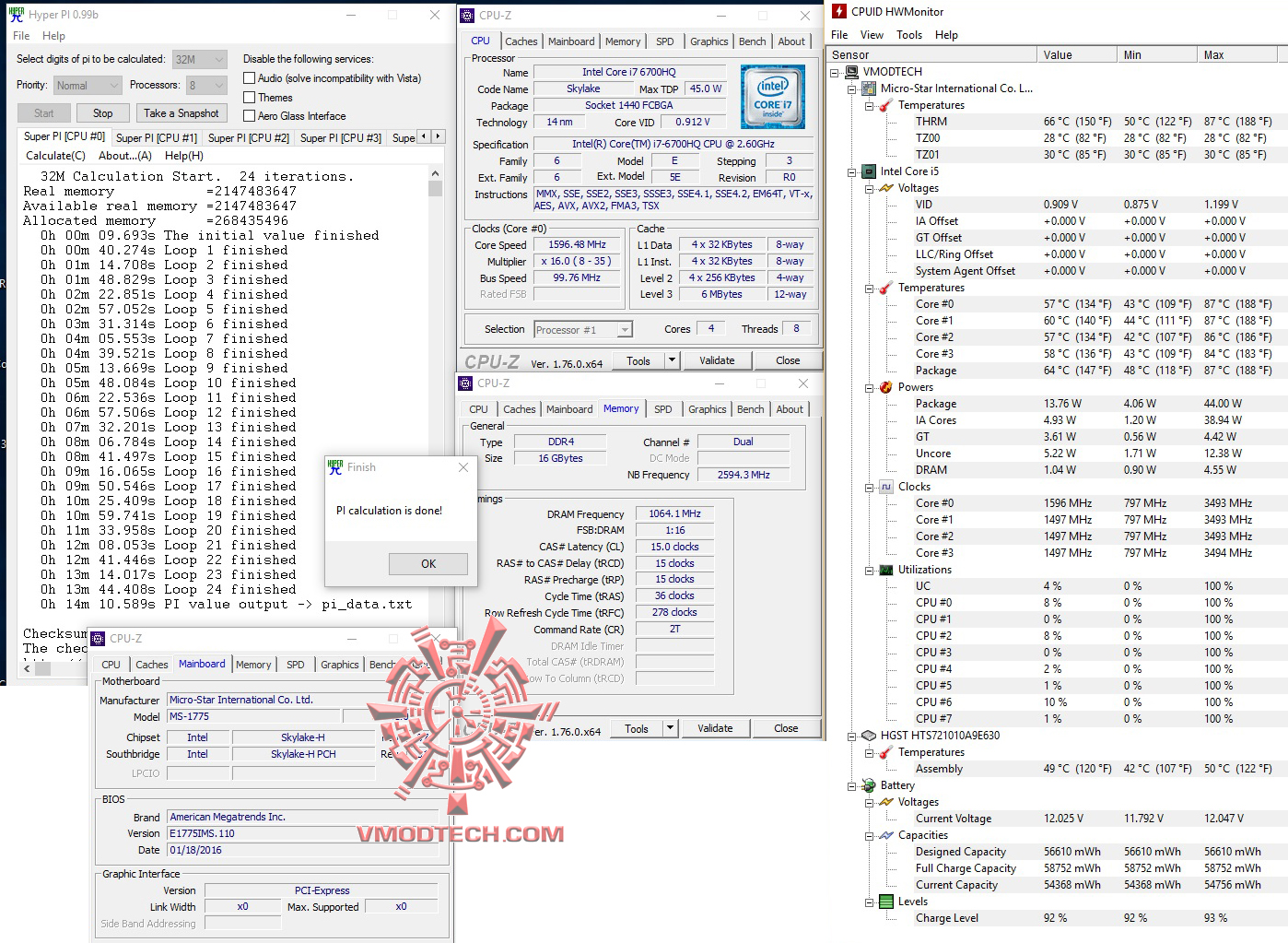
Task: Open the File menu in Hyper PI
Action: tap(21, 36)
